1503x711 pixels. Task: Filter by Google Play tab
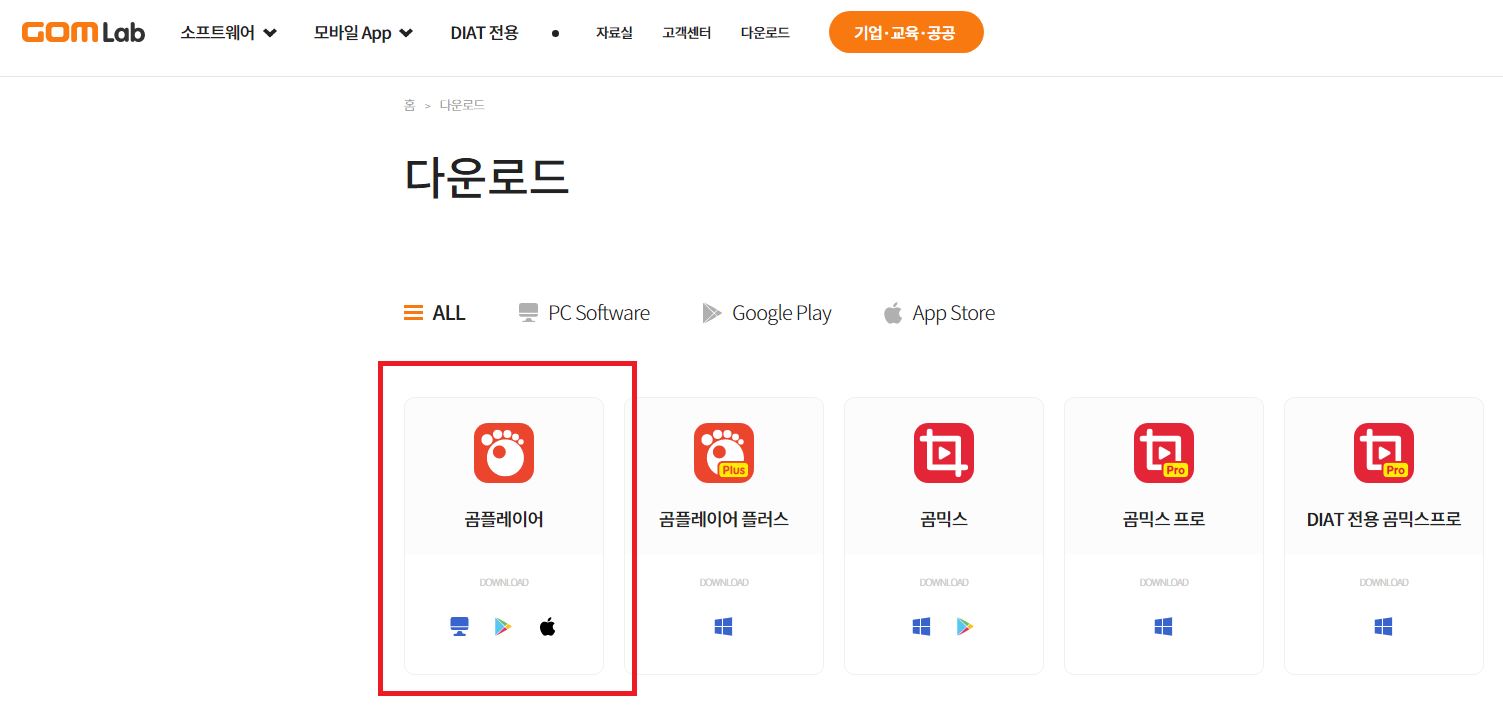pos(766,313)
